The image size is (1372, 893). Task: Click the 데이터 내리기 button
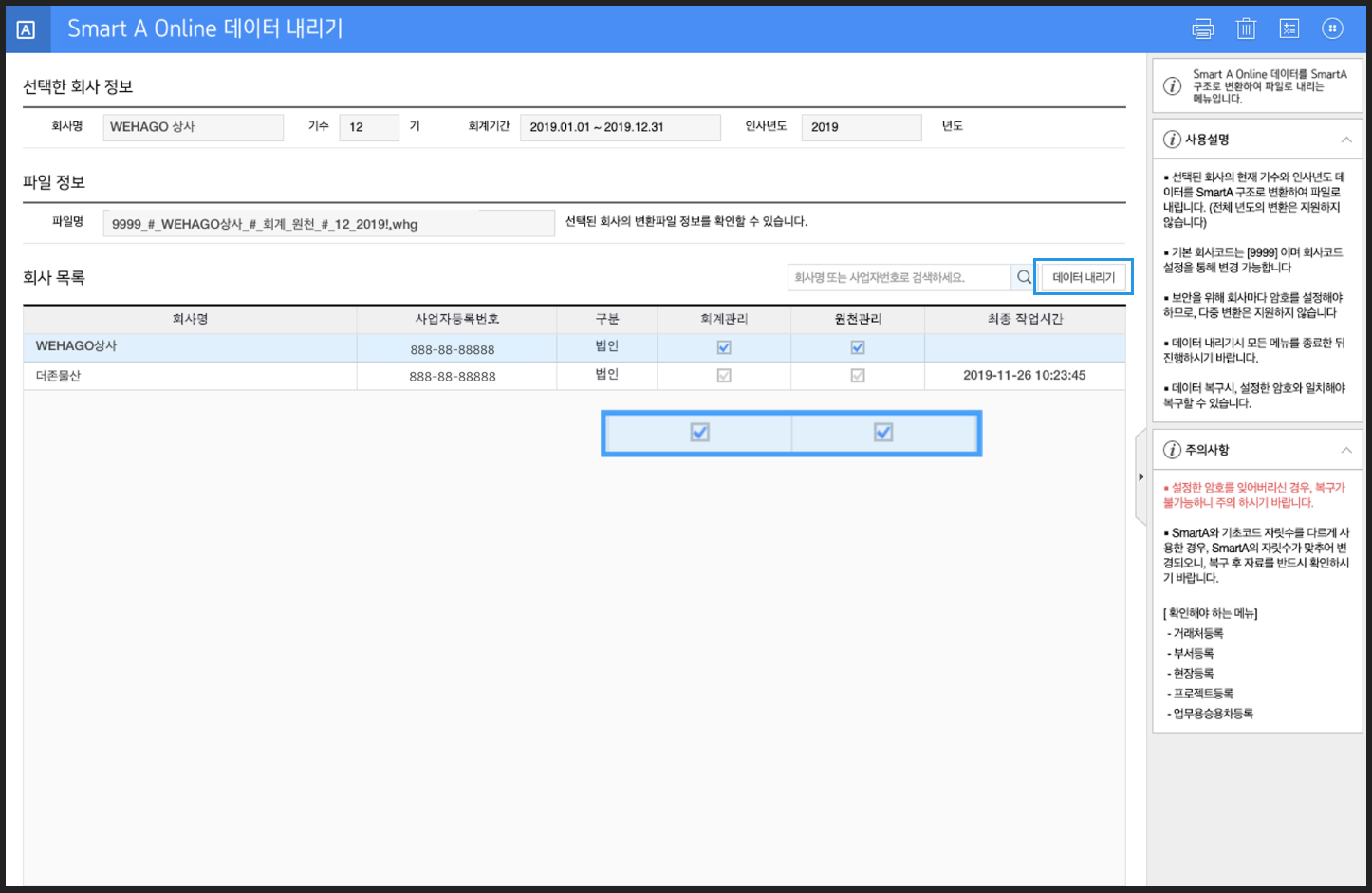coord(1083,277)
